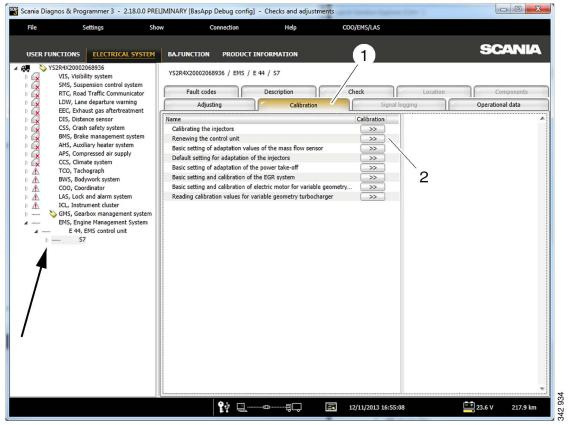Click the warning triangle icon of COO, Coordinator
568x425 pixels.
(x=36, y=188)
